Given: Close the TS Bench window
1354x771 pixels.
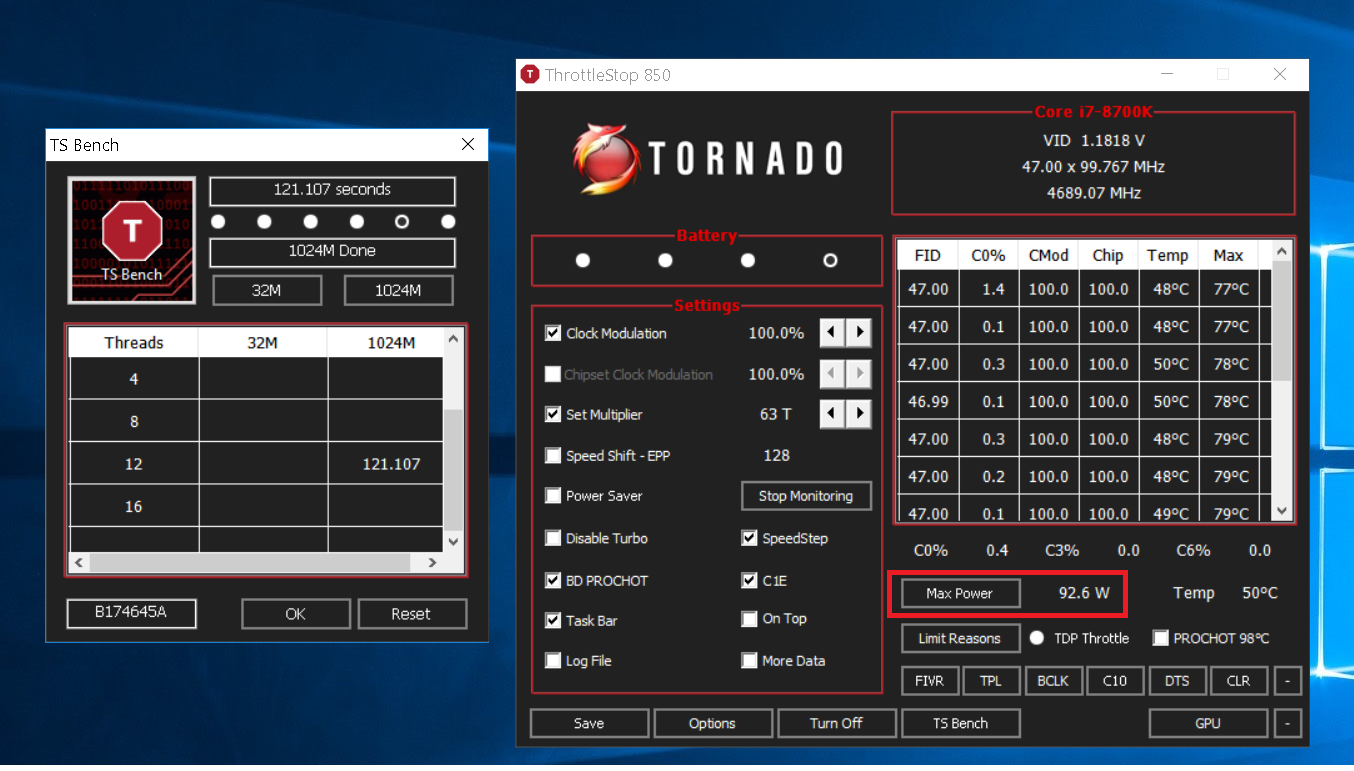Looking at the screenshot, I should [468, 145].
